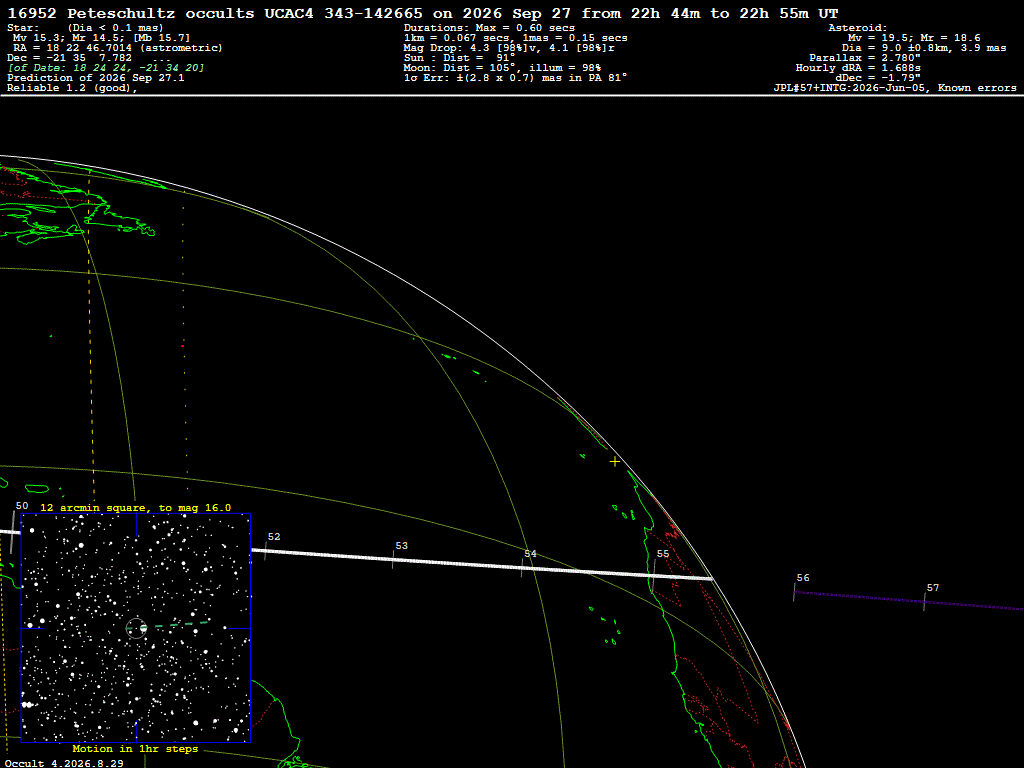
Task: Click the 'Motion in 1hr steps' label
Action: coord(135,748)
